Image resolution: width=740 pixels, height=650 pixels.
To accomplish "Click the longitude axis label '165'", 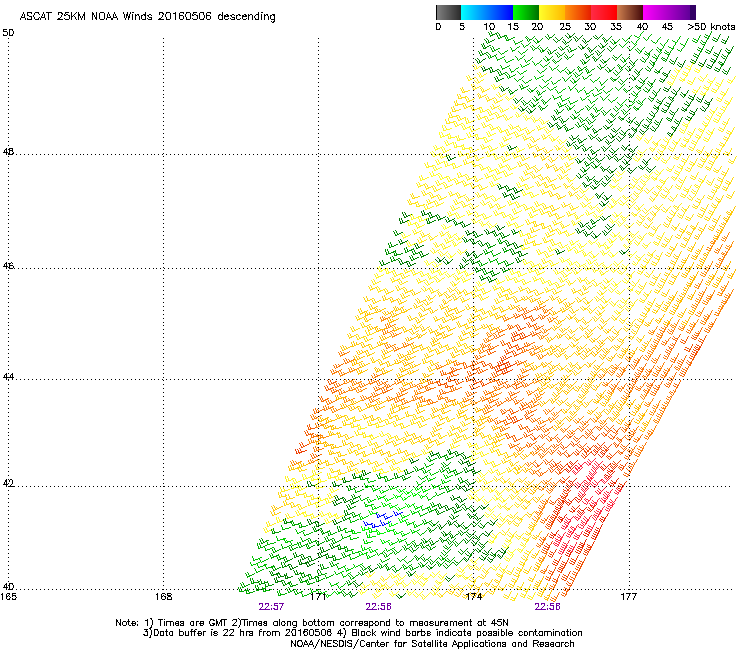I will (x=8, y=597).
